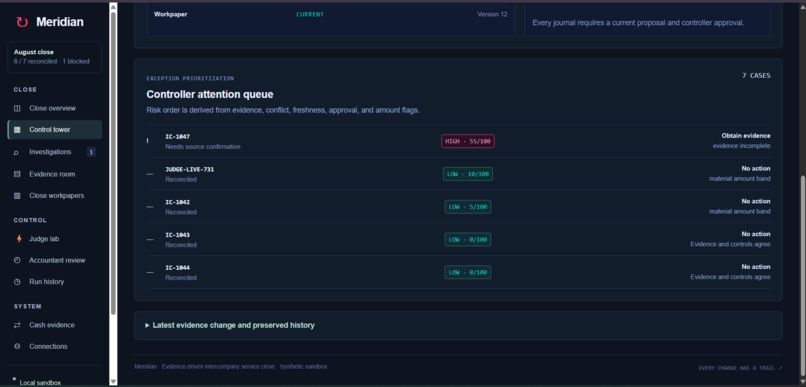The width and height of the screenshot is (806, 387).
Task: Click the sidebar vertical scrollbar
Action: (x=113, y=164)
